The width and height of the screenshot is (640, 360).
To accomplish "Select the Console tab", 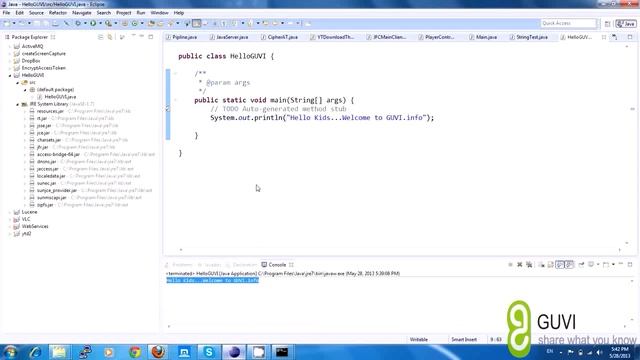I will coord(277,265).
